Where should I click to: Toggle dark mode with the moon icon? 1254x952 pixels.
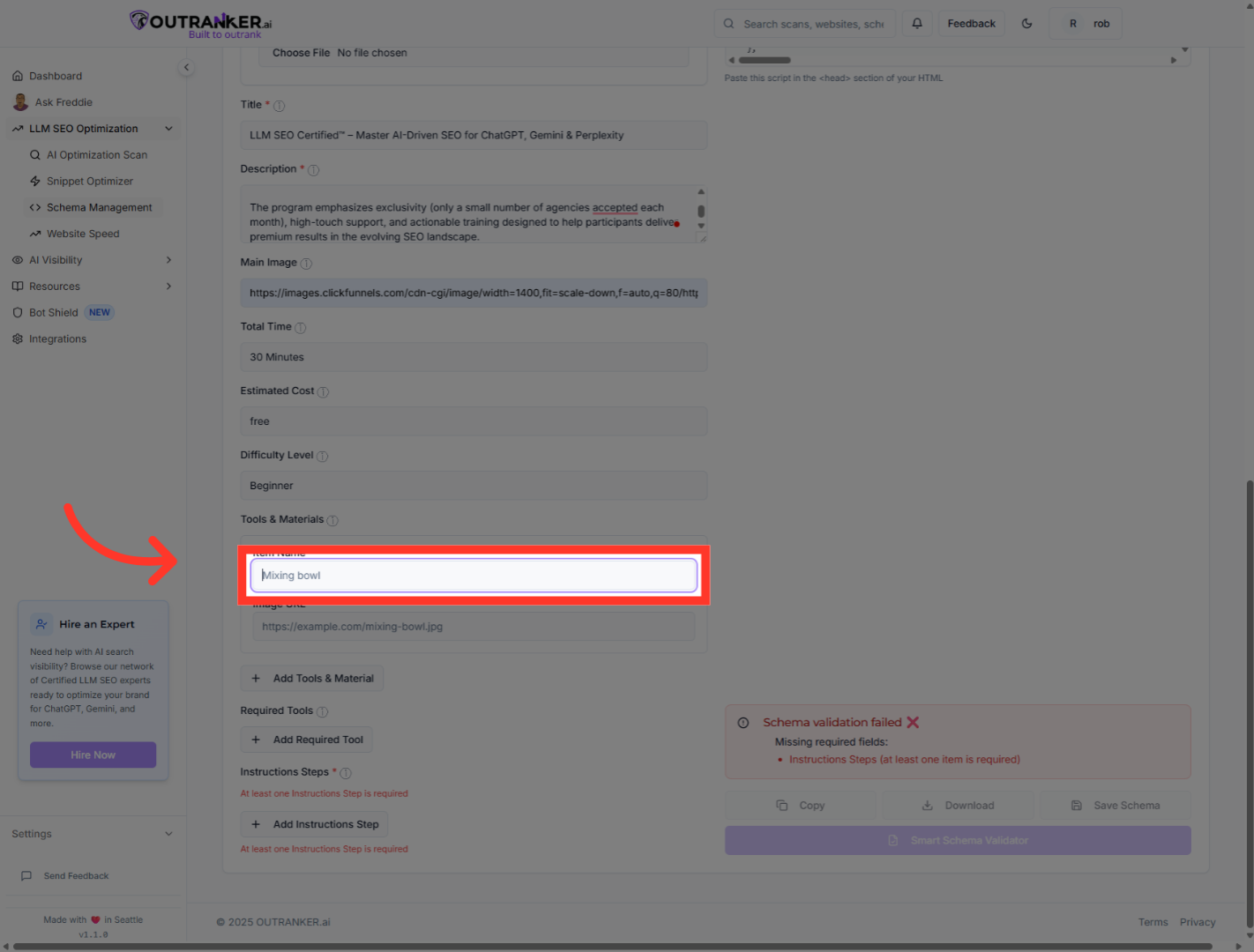tap(1026, 24)
